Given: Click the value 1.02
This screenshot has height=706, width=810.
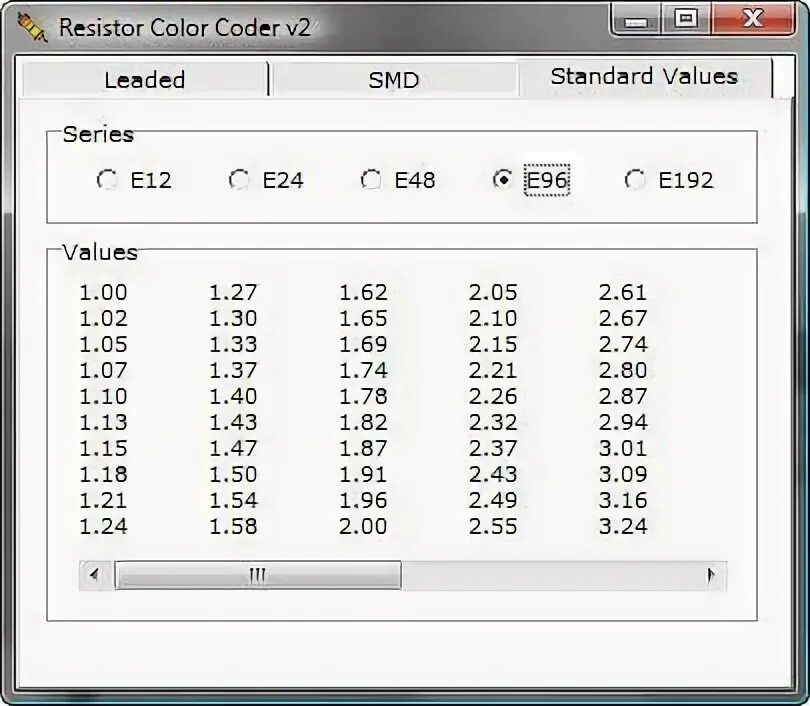Looking at the screenshot, I should point(103,318).
